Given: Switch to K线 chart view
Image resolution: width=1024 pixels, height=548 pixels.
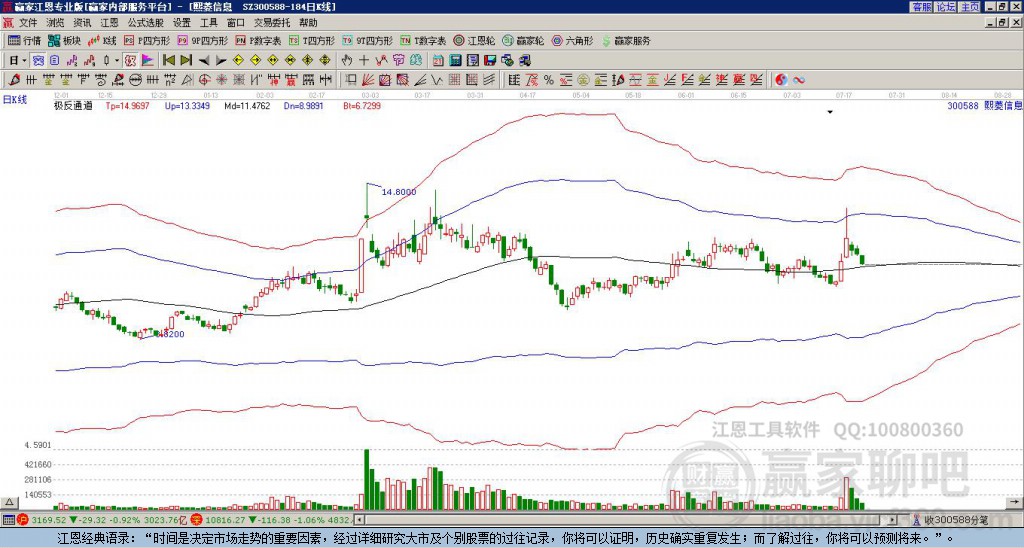Looking at the screenshot, I should 102,40.
